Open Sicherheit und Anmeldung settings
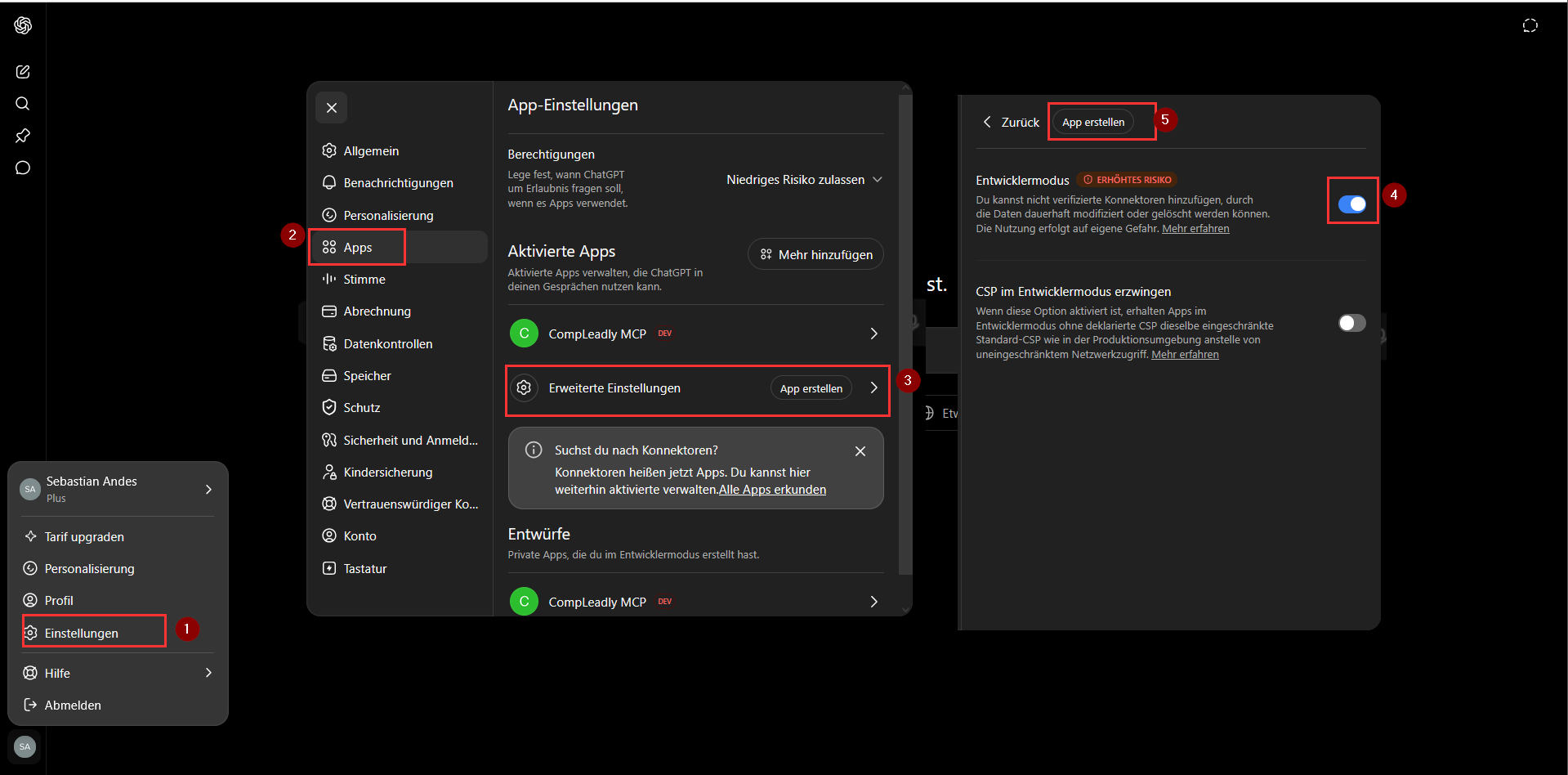This screenshot has height=775, width=1568. 399,441
